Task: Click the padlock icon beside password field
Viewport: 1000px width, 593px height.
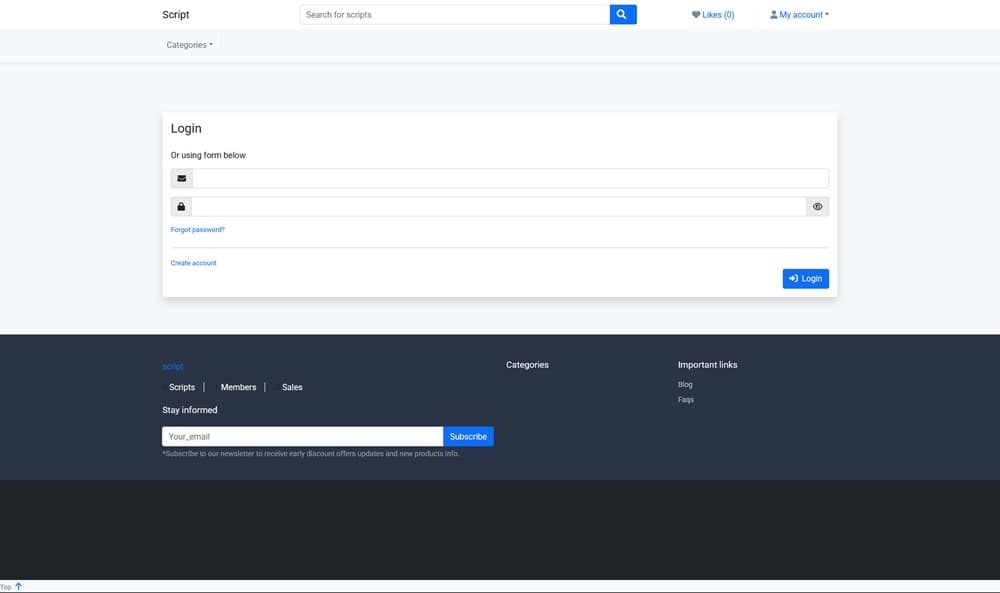Action: (181, 207)
